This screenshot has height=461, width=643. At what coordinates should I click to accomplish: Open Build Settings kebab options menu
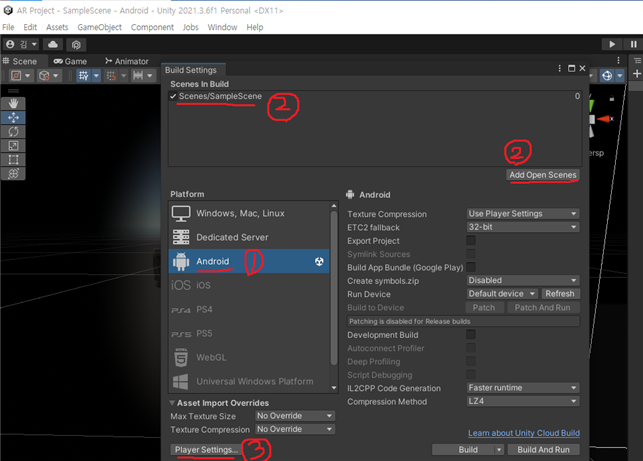pos(560,68)
